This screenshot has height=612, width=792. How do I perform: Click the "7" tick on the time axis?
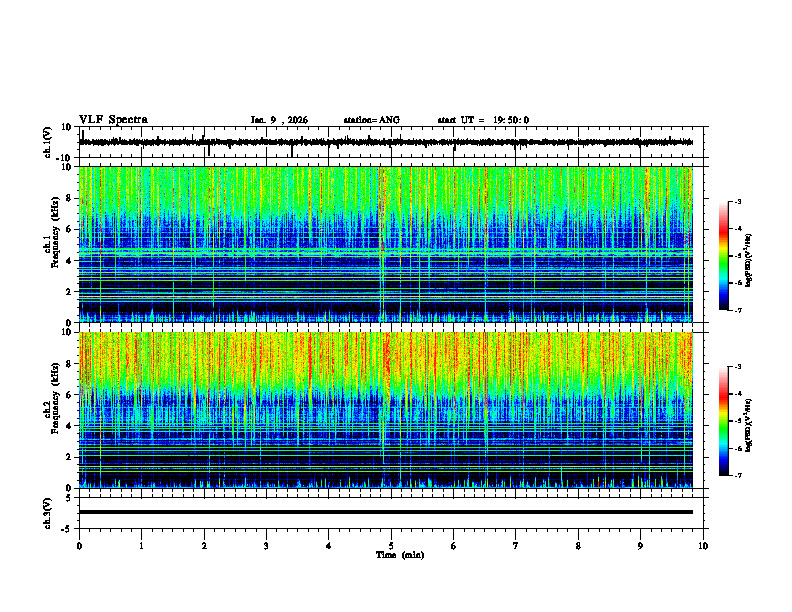coord(516,546)
